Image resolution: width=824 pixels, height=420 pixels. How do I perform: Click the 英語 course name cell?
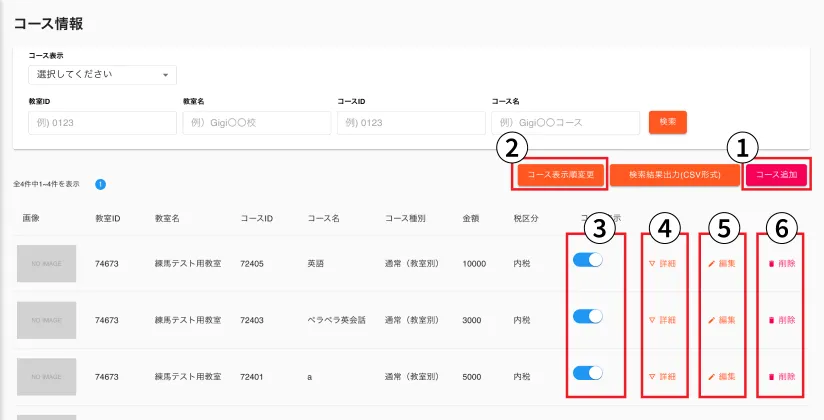316,263
